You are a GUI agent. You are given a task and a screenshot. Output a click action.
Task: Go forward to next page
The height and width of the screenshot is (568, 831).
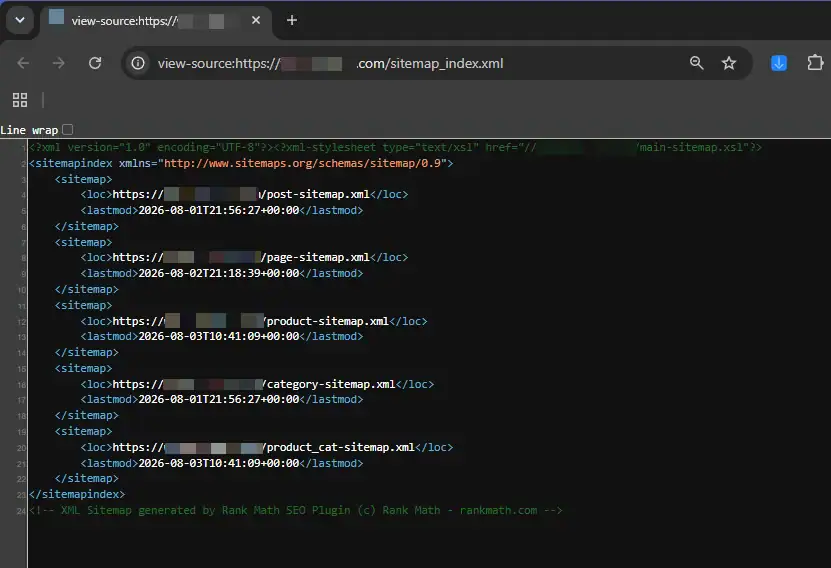point(59,64)
